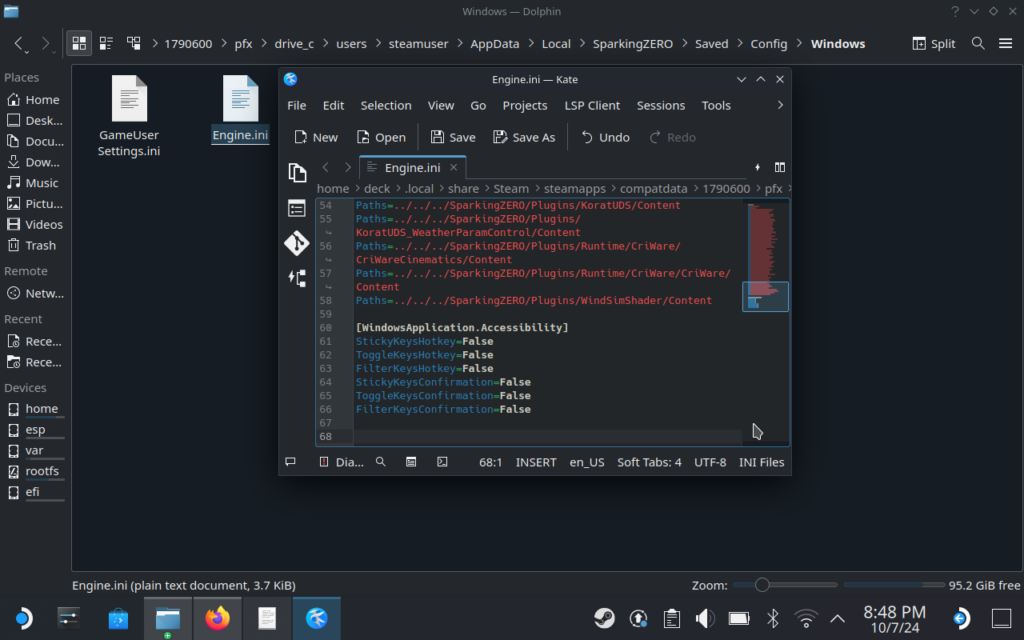Toggle INSERT mode in Kate status bar
The image size is (1024, 640).
click(536, 462)
